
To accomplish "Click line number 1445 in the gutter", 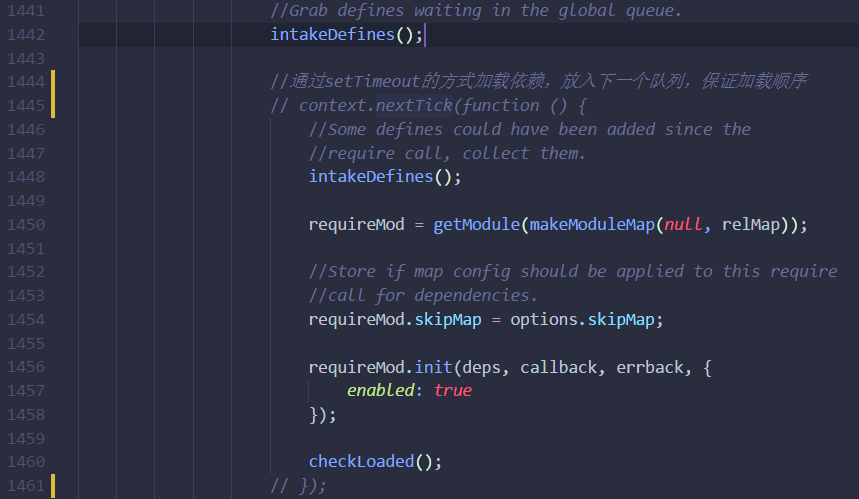I will (x=26, y=105).
